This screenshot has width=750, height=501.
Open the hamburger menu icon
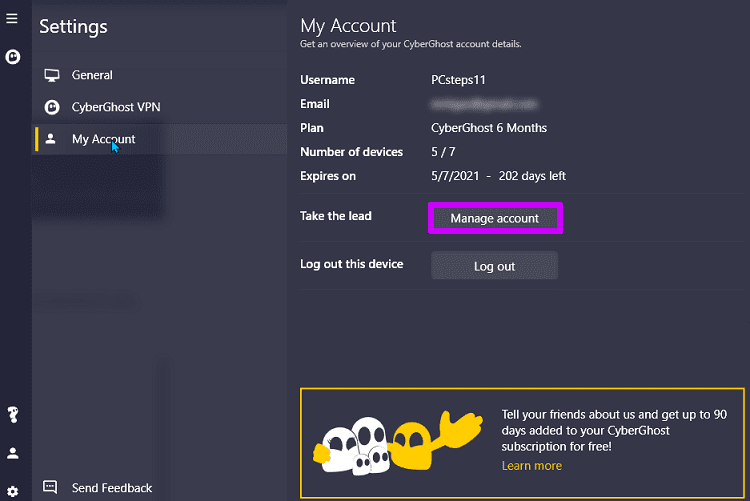coord(12,19)
